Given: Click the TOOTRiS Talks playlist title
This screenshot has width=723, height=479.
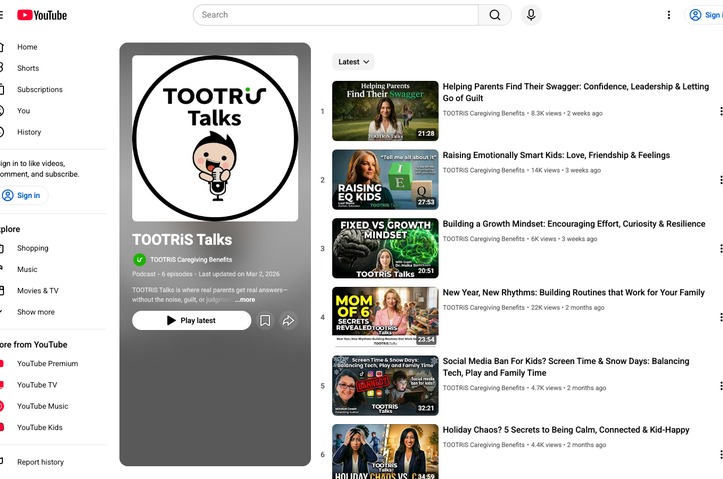Looking at the screenshot, I should coord(182,240).
